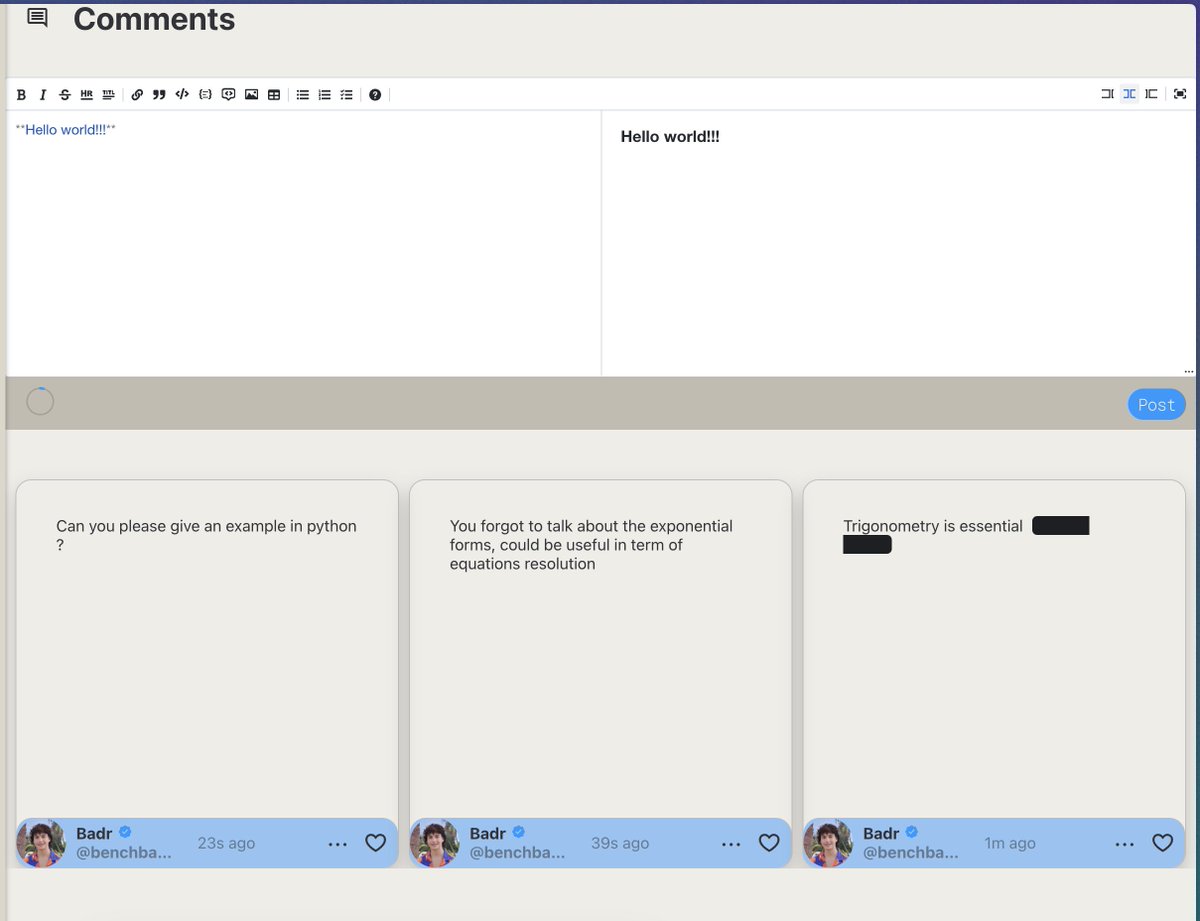Image resolution: width=1200 pixels, height=921 pixels.
Task: Switch to editor-only view mode
Action: 1107,94
